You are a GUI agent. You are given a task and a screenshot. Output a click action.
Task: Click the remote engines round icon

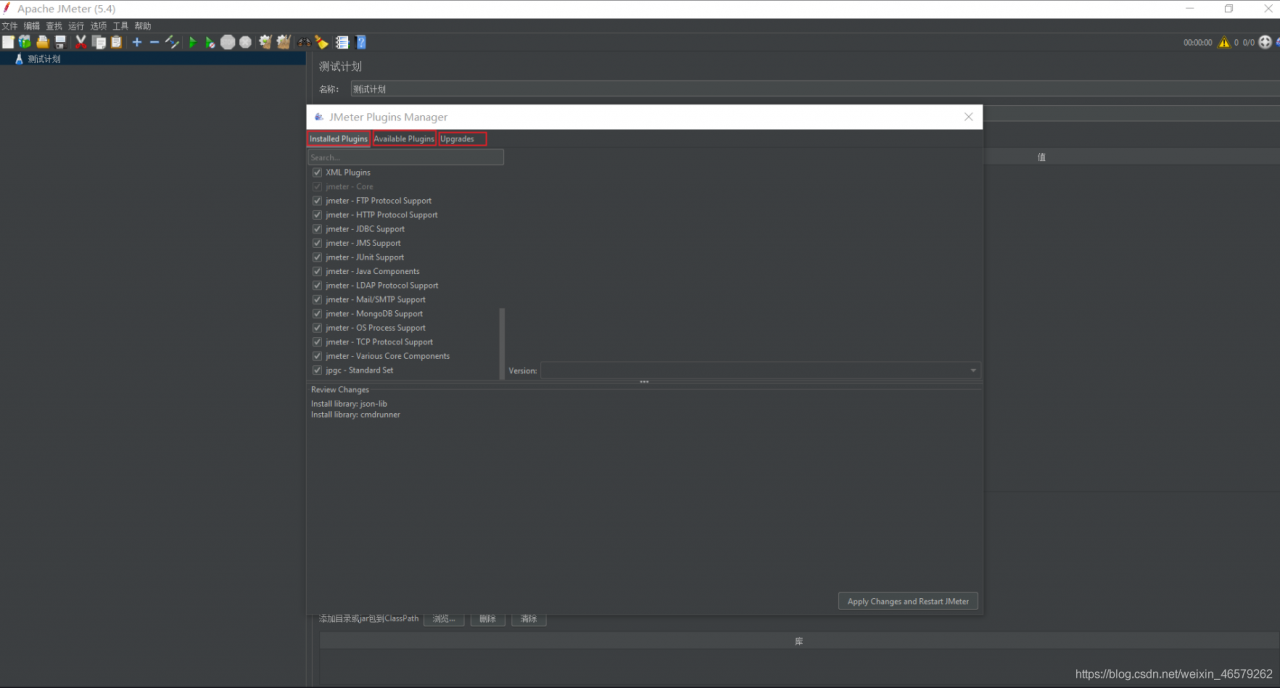point(1265,42)
